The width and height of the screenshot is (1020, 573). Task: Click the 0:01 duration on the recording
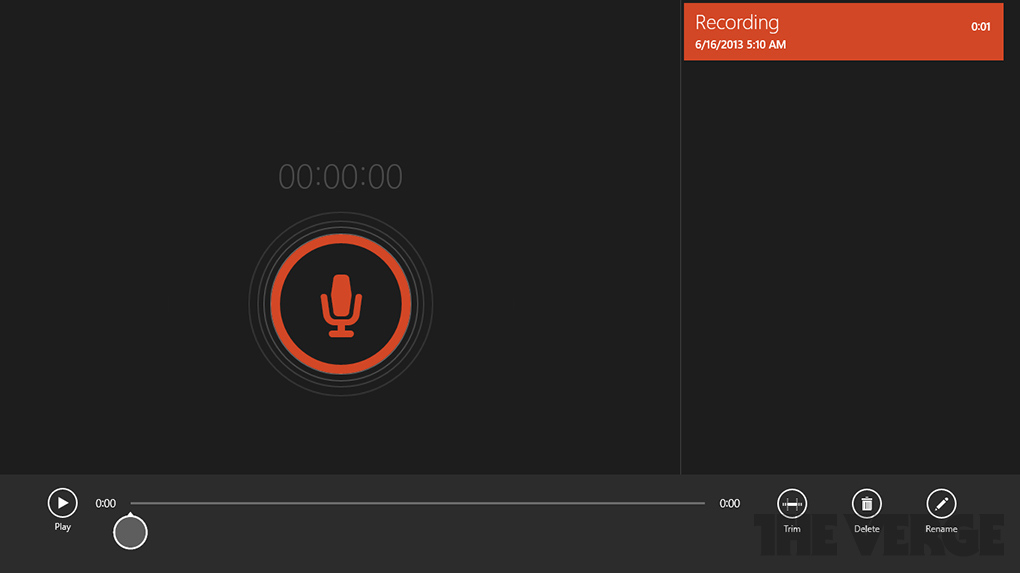(x=980, y=27)
